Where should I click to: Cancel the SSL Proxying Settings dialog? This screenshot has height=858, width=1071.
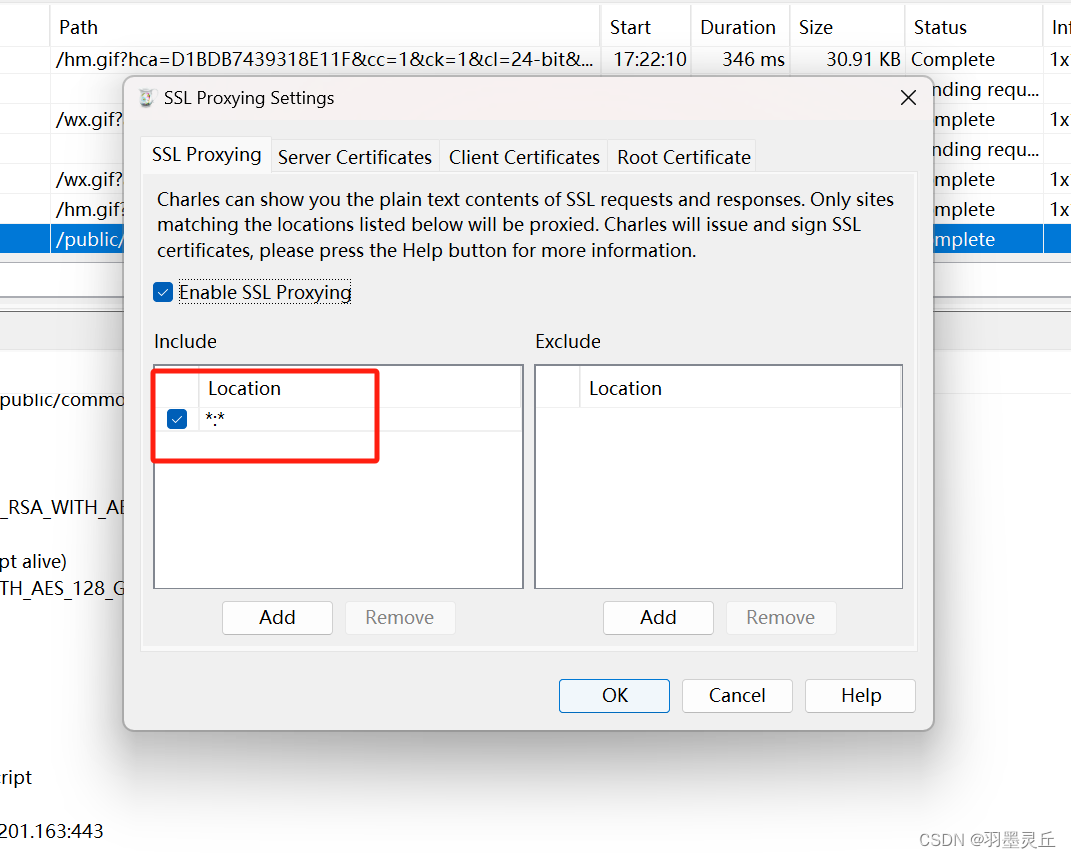click(x=737, y=695)
